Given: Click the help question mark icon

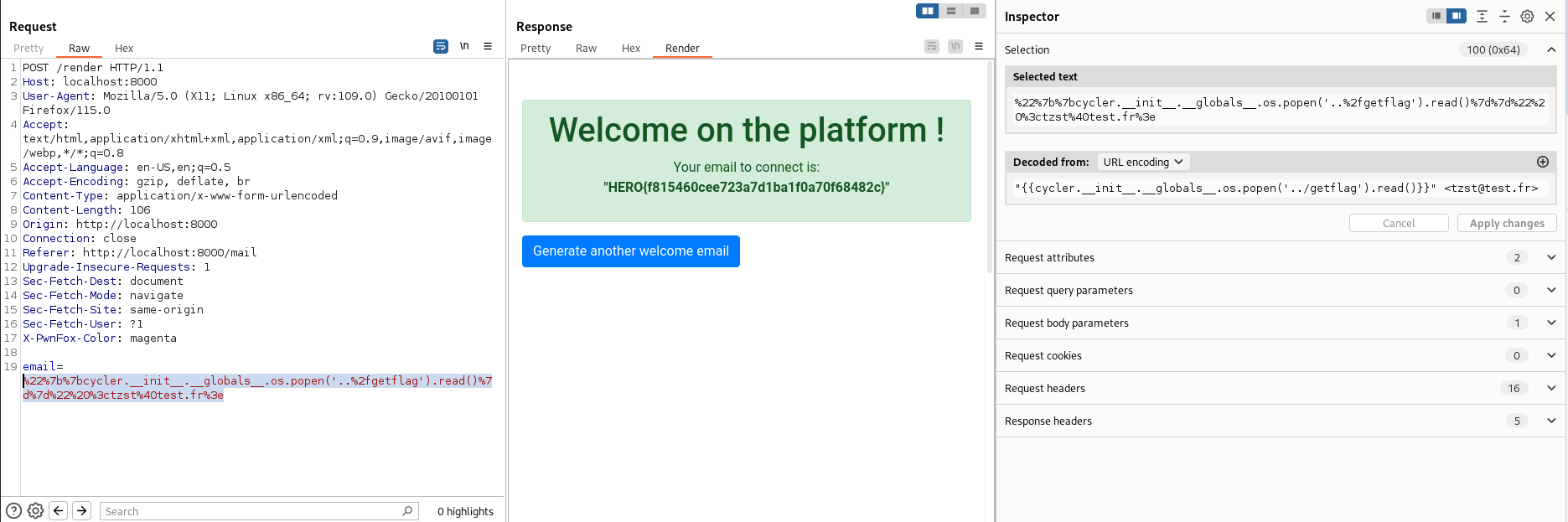Looking at the screenshot, I should (x=13, y=510).
